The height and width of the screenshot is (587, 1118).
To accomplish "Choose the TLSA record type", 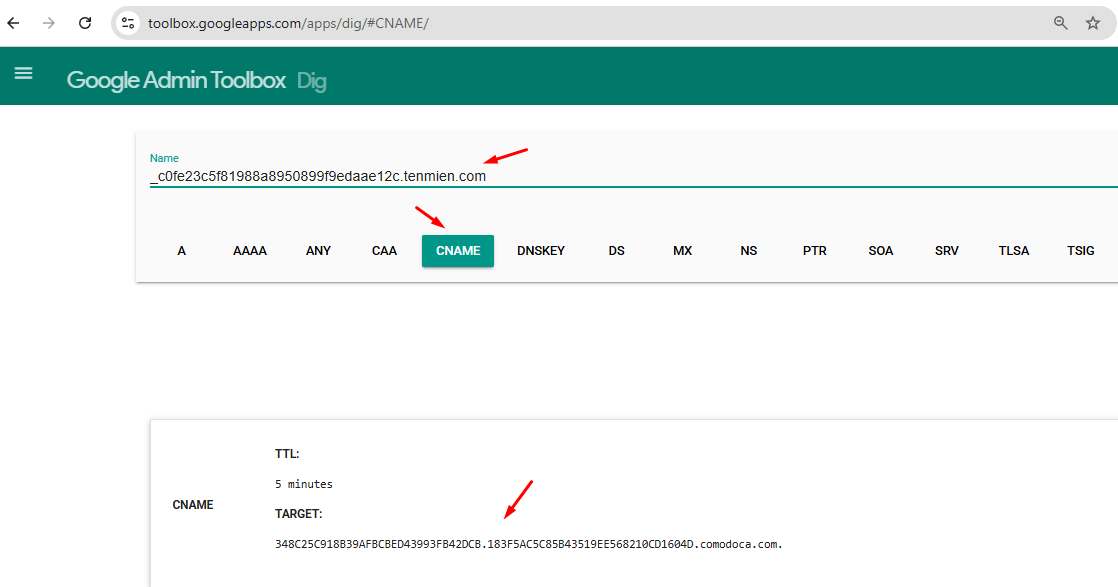I will pos(1014,251).
